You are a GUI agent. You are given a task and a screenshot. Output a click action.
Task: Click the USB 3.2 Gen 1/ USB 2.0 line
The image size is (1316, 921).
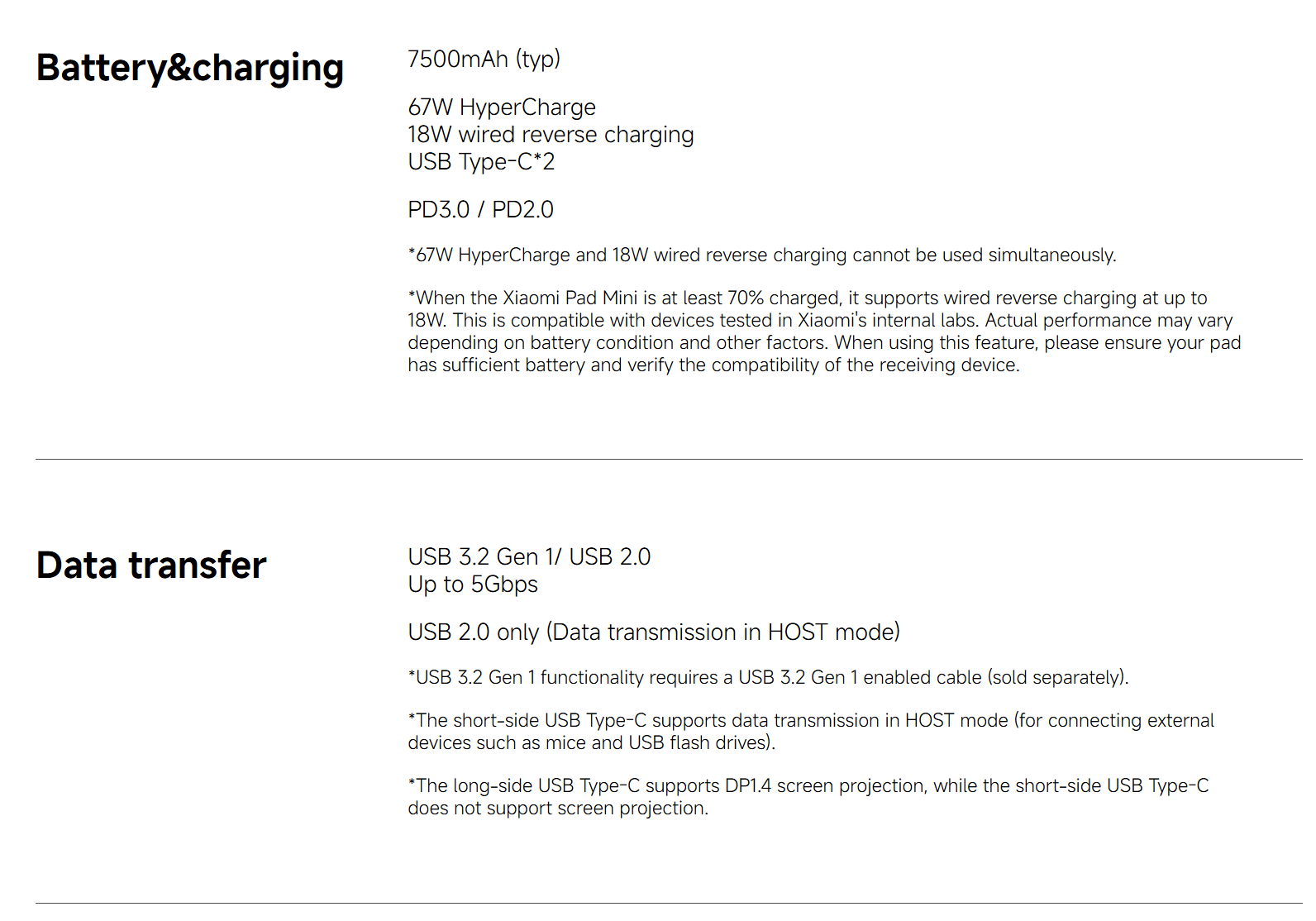click(529, 557)
